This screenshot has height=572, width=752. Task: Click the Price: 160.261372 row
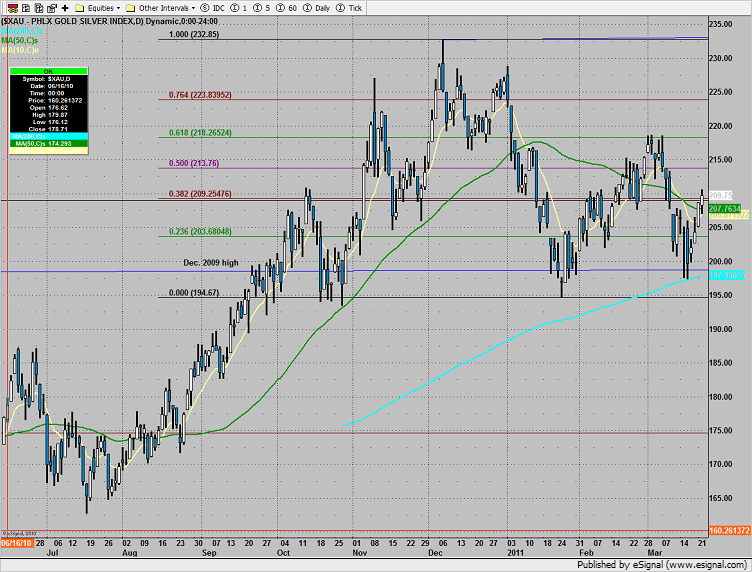point(48,100)
